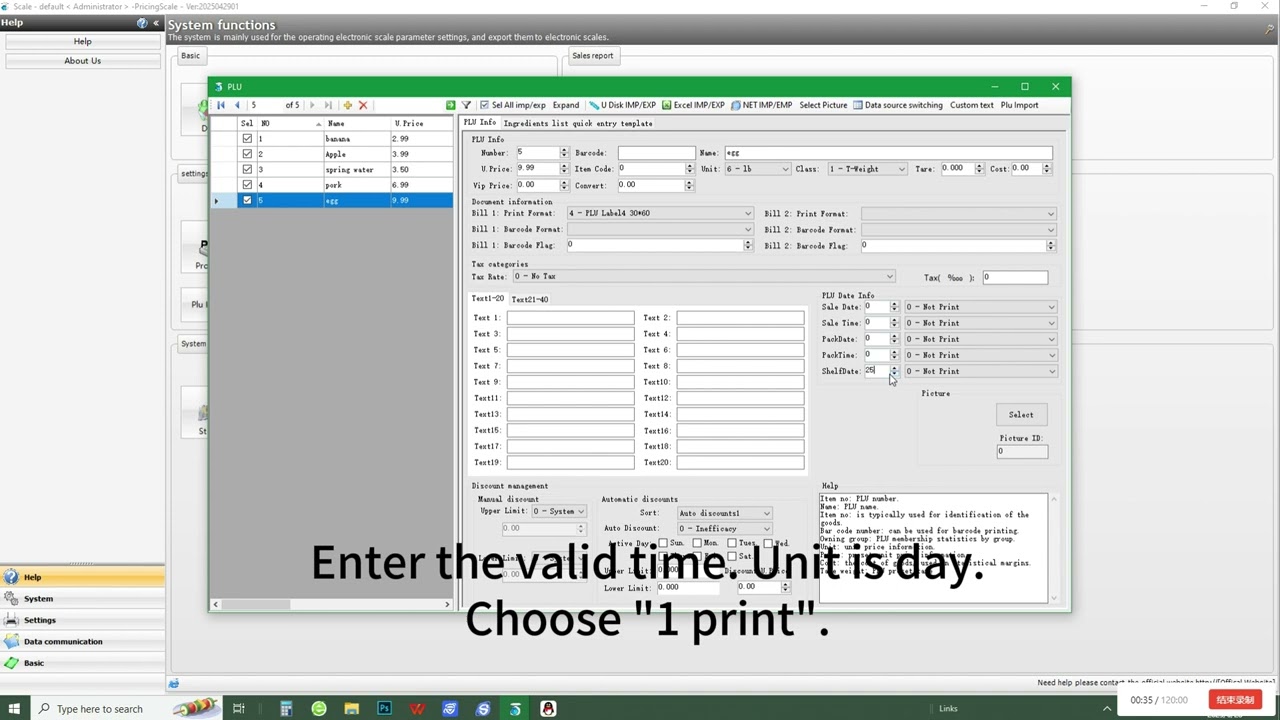Jump to last PLU record

pyautogui.click(x=328, y=105)
